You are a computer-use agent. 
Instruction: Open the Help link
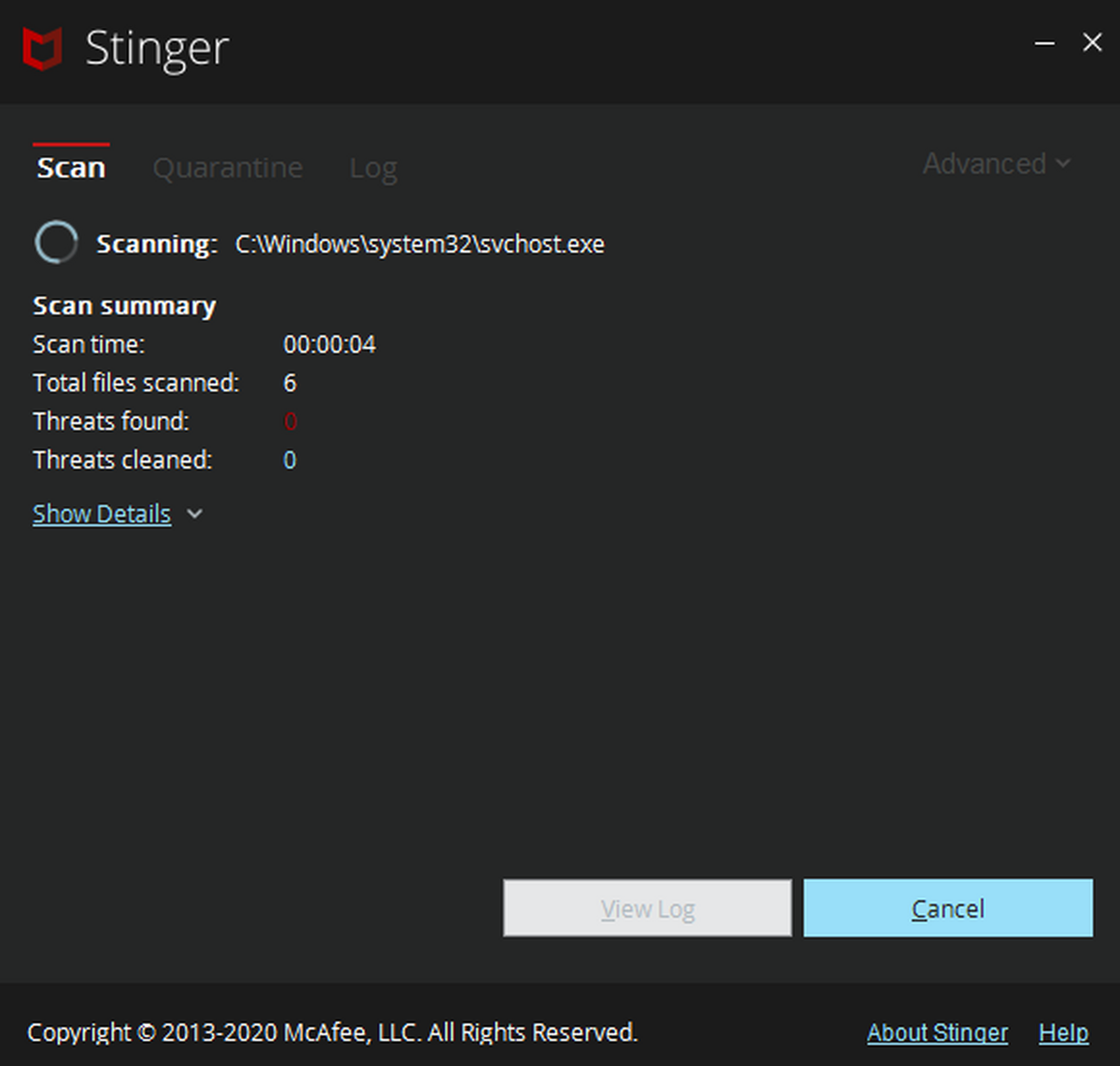click(x=1063, y=1032)
